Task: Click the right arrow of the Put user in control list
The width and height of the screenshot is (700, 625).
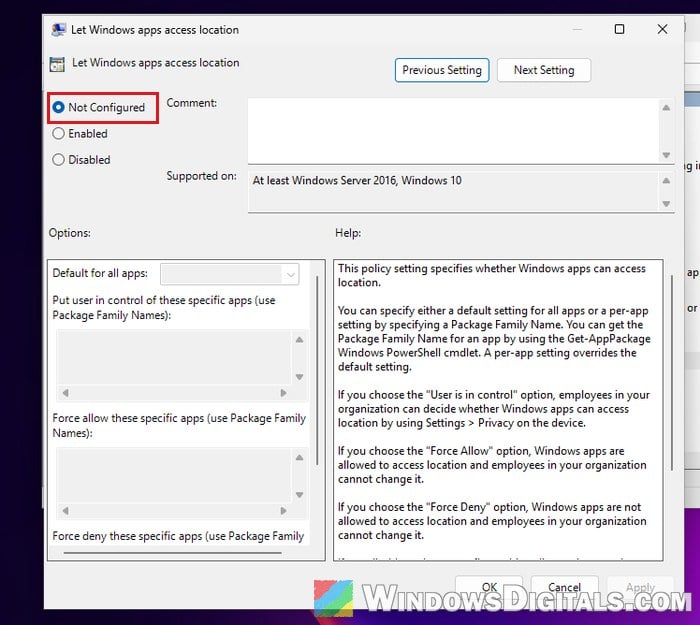Action: pyautogui.click(x=283, y=393)
